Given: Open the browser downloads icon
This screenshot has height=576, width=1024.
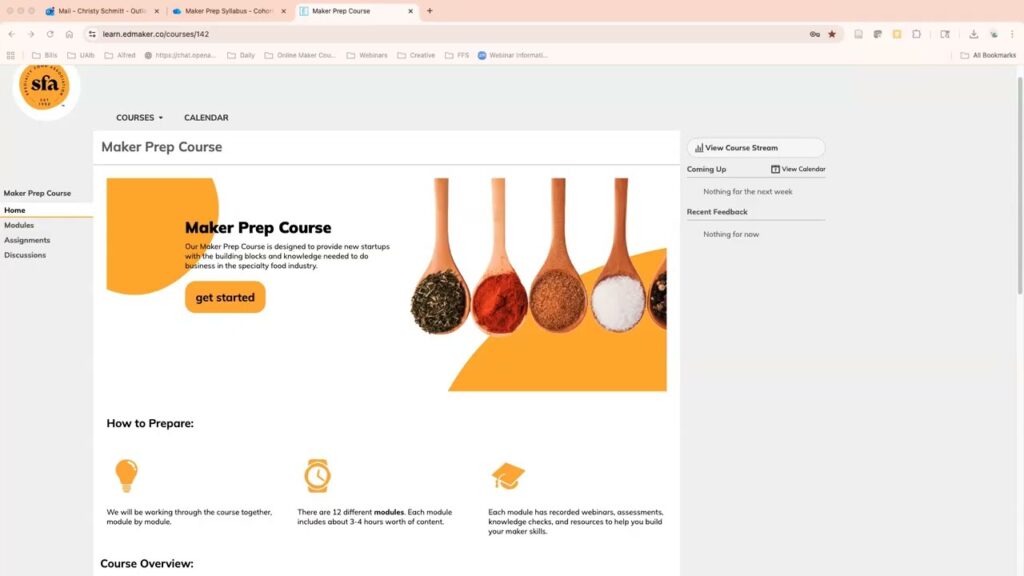Looking at the screenshot, I should click(x=974, y=34).
